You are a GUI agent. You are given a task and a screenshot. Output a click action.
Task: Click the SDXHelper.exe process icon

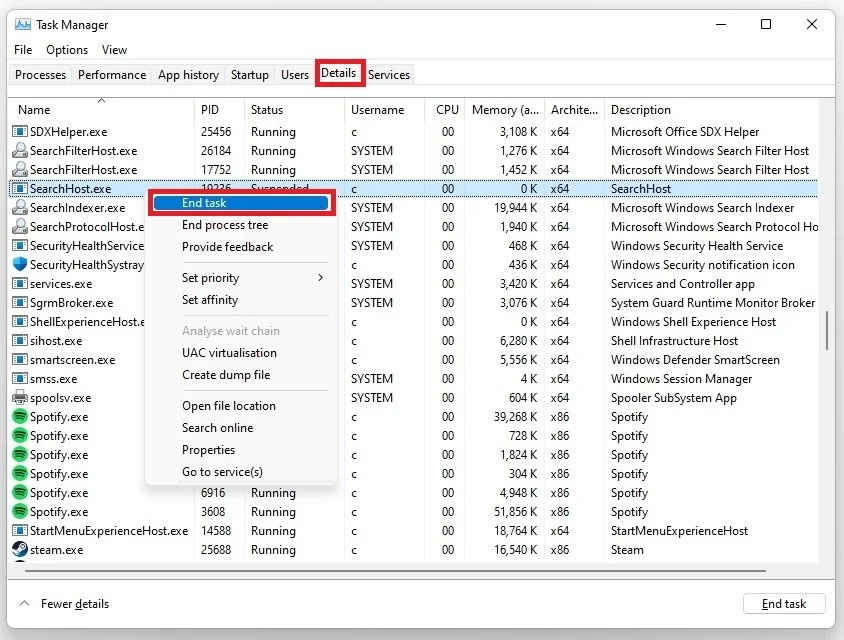click(x=20, y=131)
